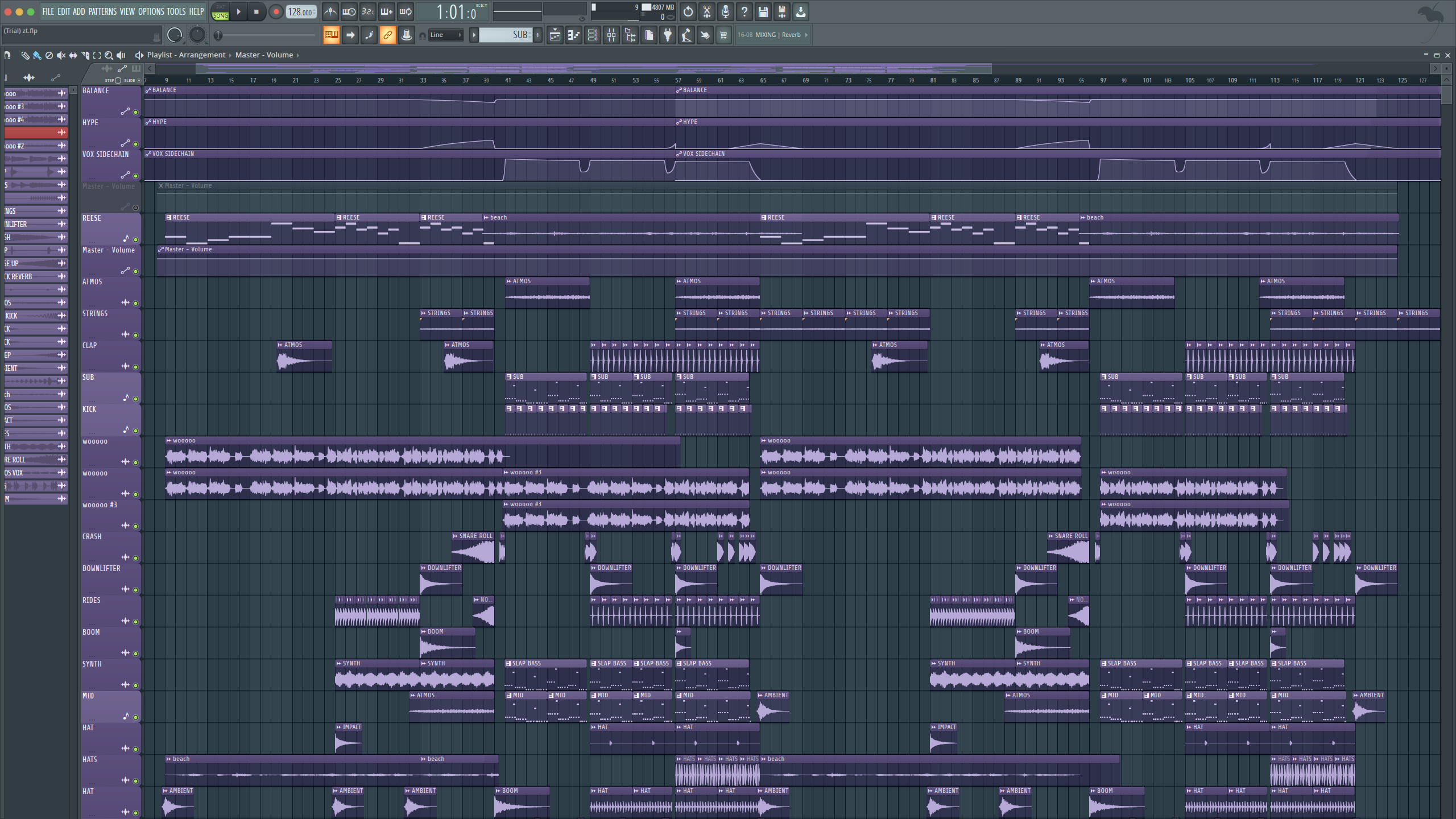The image size is (1456, 819).
Task: Mute the KICK track green light
Action: point(136,431)
